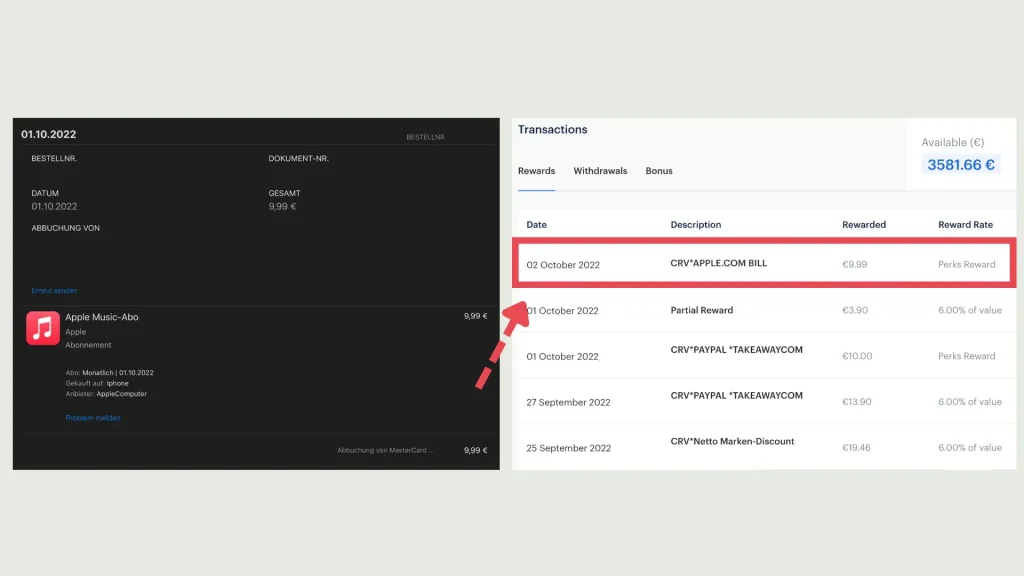The image size is (1024, 576).
Task: Click the CRV*Netto Marken-Discount transaction
Action: click(x=732, y=441)
